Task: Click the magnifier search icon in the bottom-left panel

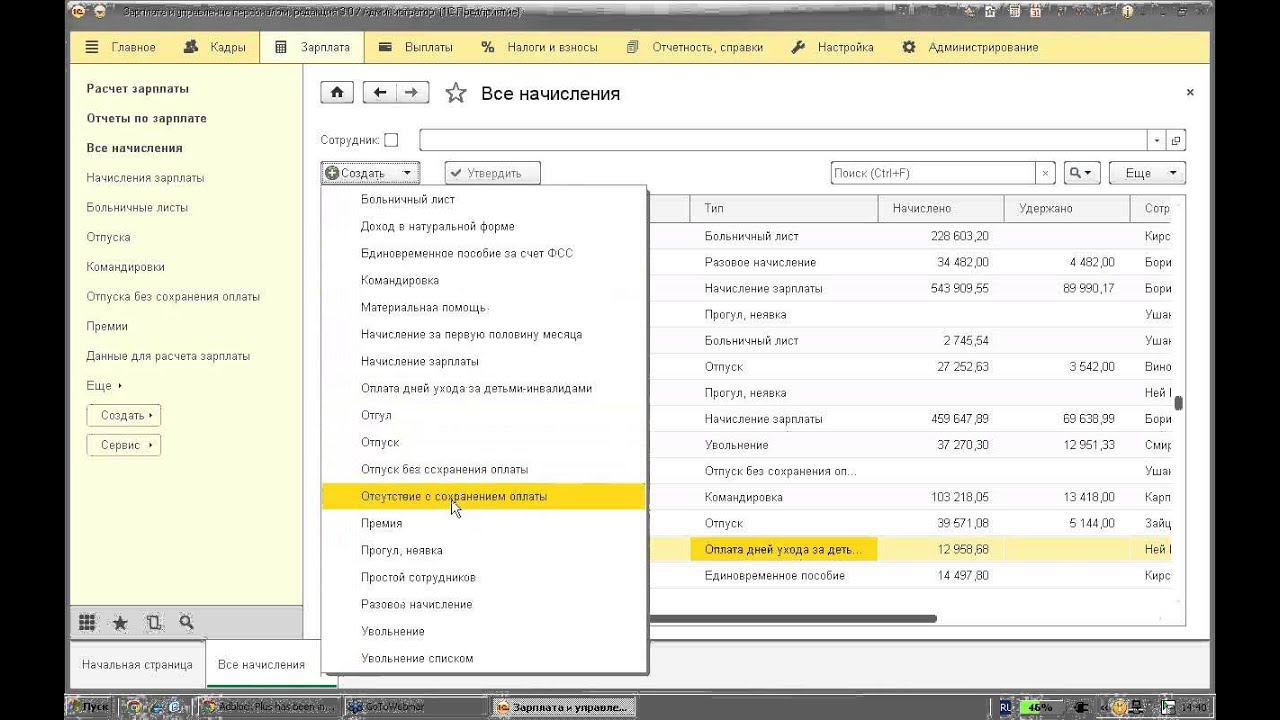Action: click(186, 623)
